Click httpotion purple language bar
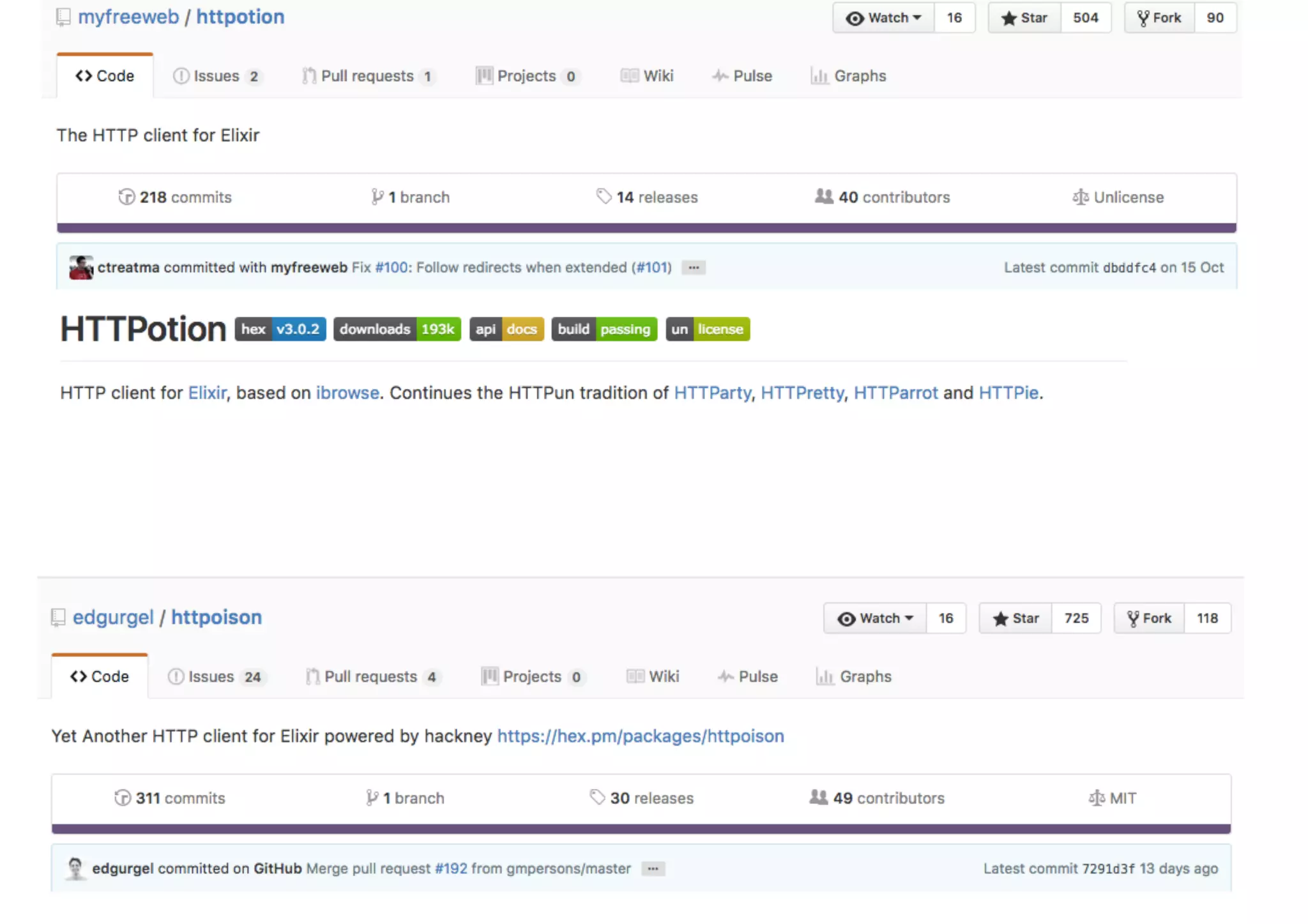The width and height of the screenshot is (1308, 924). [646, 228]
